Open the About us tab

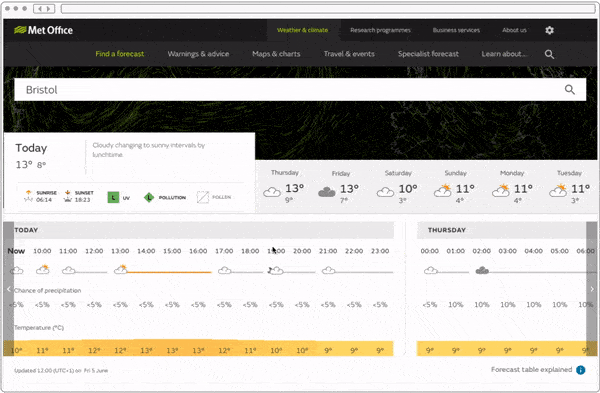pos(514,30)
